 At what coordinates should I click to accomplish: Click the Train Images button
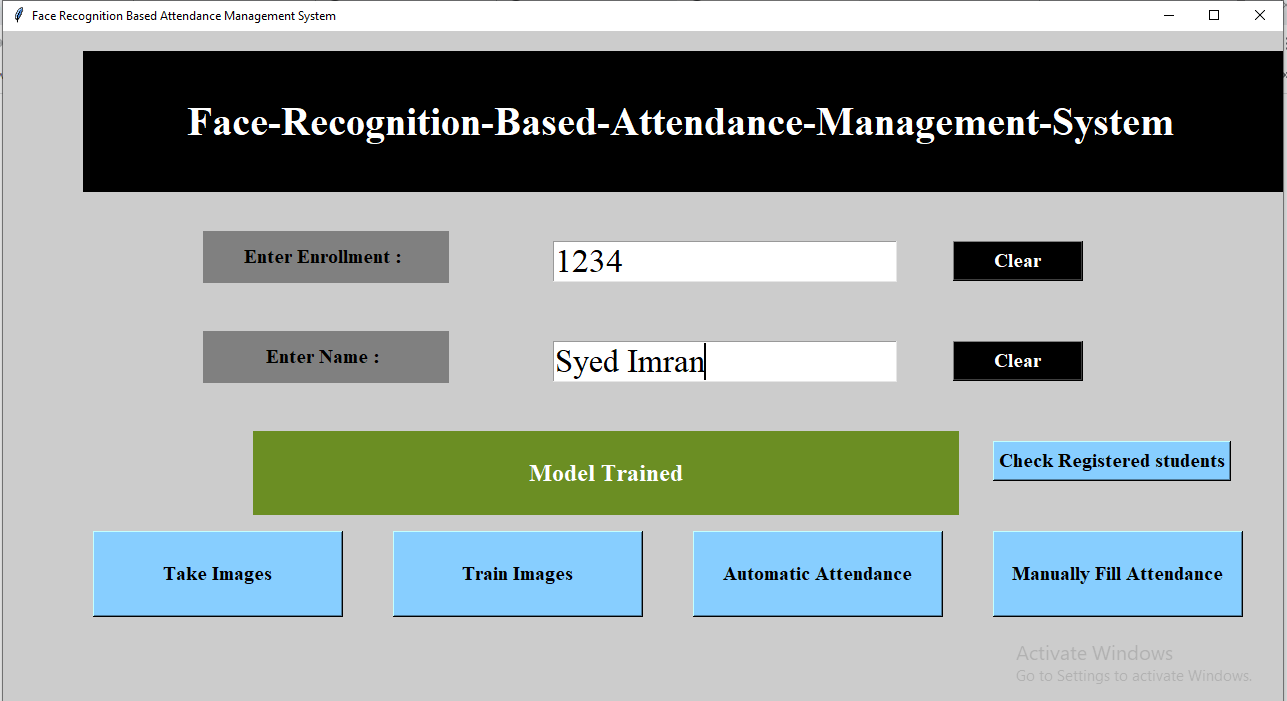coord(517,573)
